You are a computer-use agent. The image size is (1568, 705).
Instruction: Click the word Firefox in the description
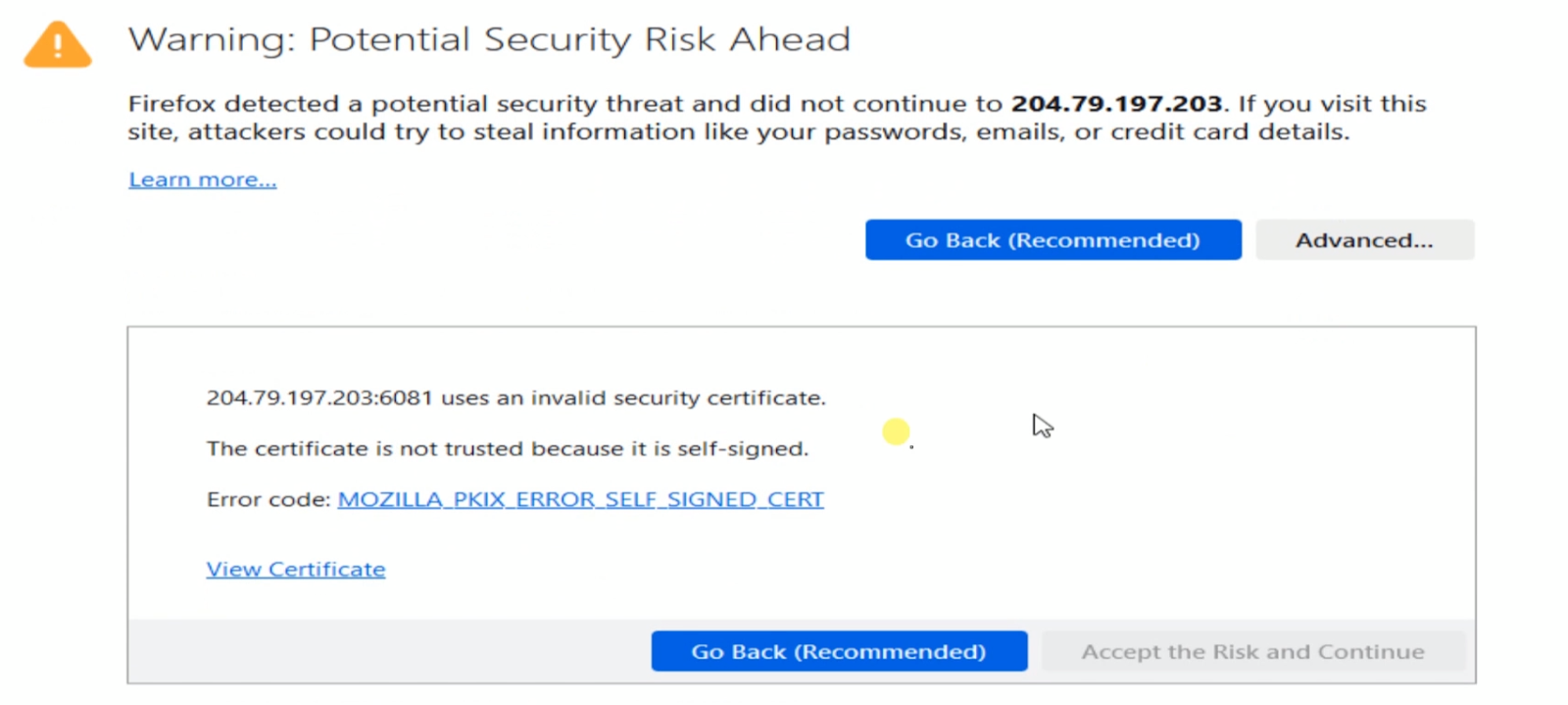pos(171,104)
